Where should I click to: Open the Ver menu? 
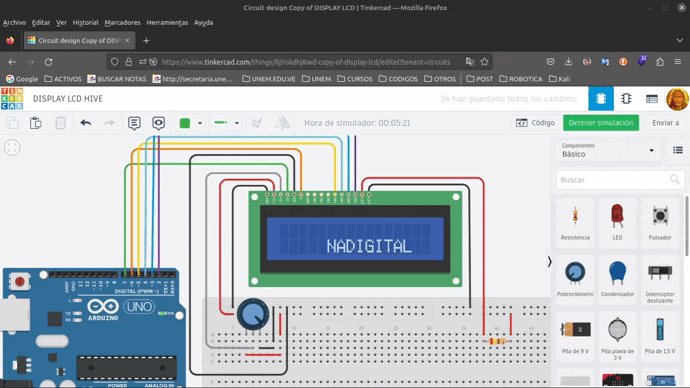click(61, 22)
